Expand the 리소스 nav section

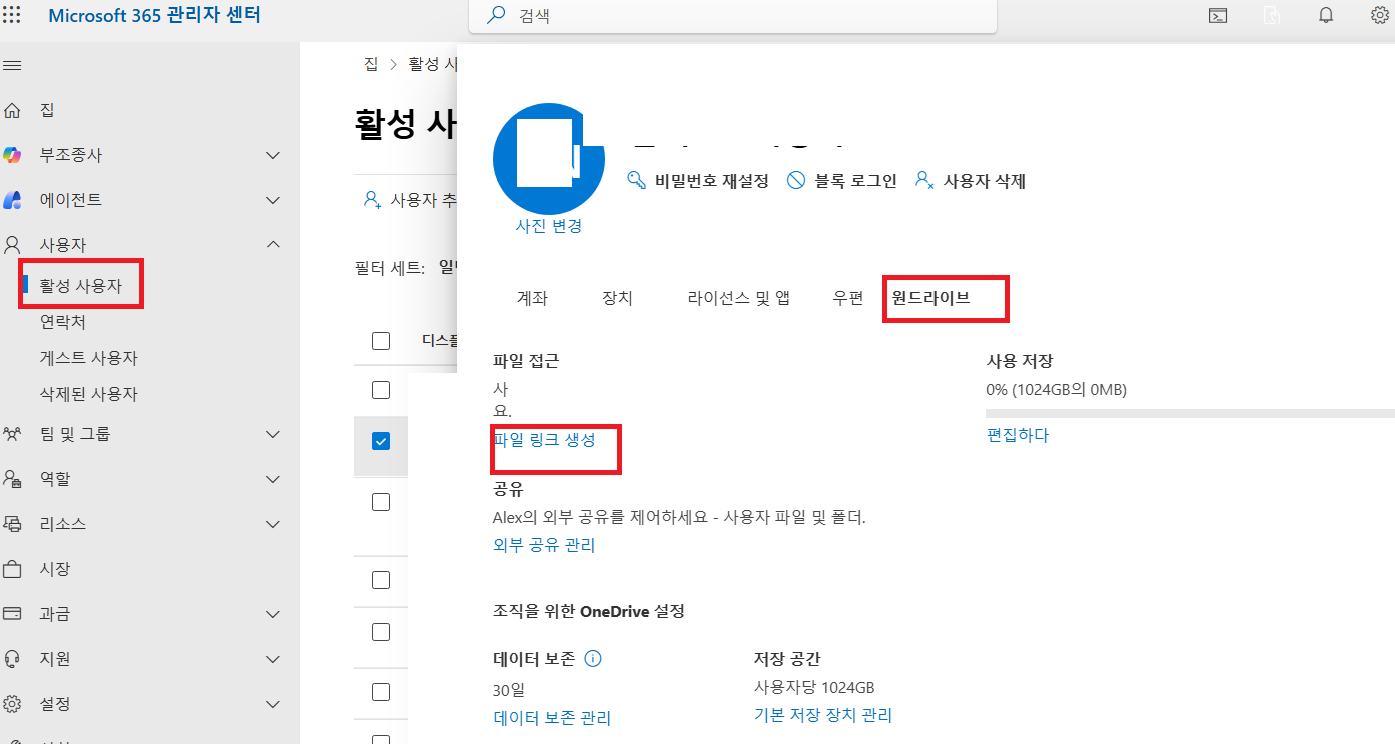[x=273, y=524]
